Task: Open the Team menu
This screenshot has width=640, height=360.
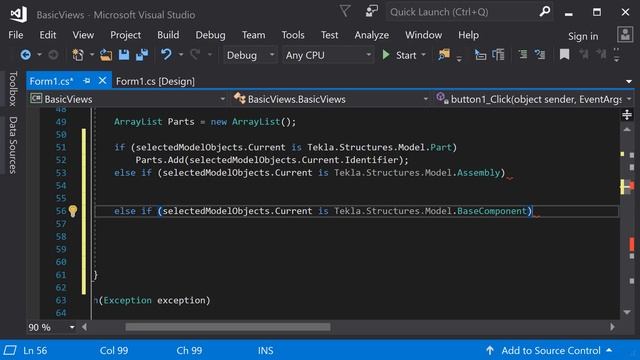Action: click(253, 35)
